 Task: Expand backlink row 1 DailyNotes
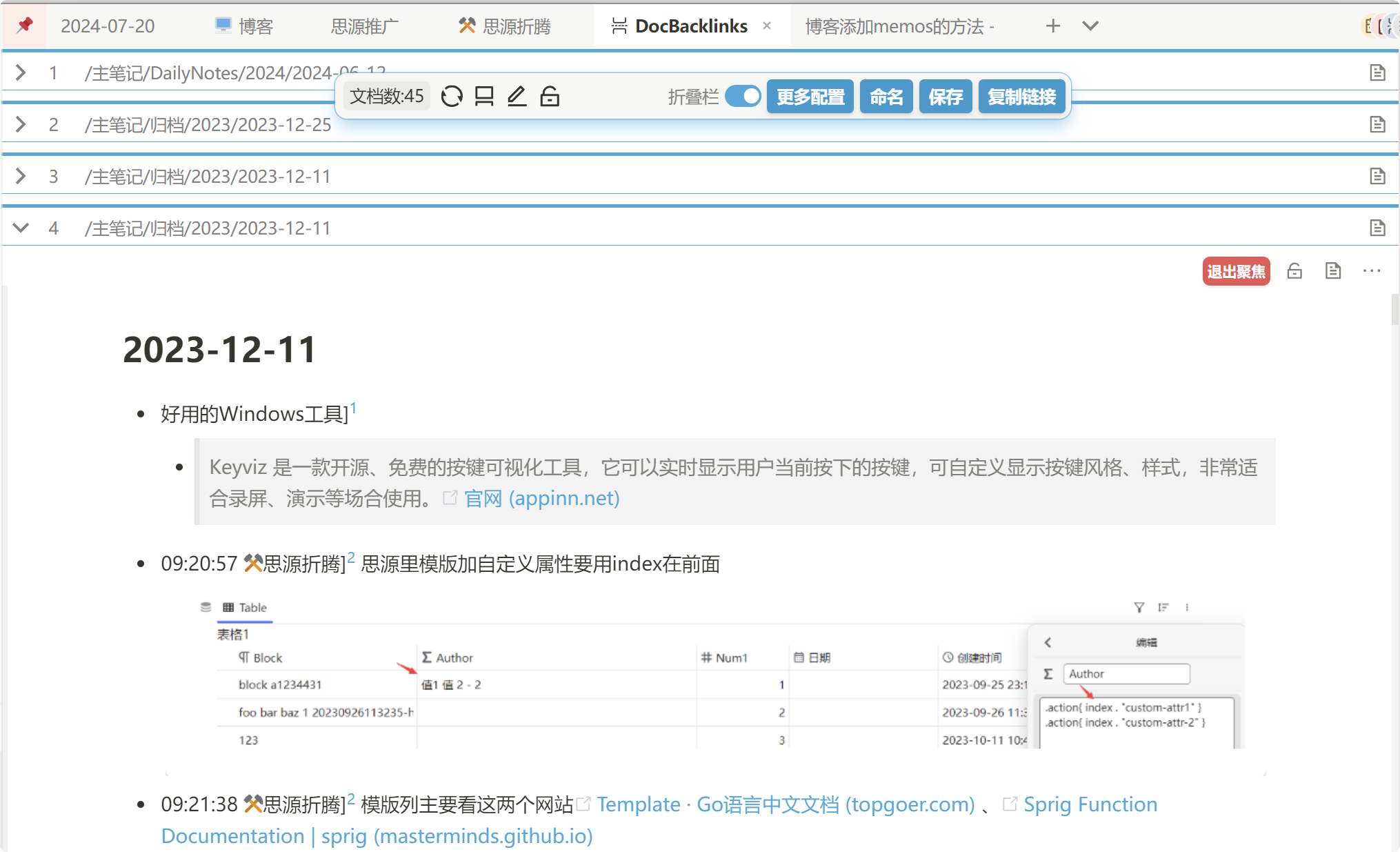[x=21, y=72]
